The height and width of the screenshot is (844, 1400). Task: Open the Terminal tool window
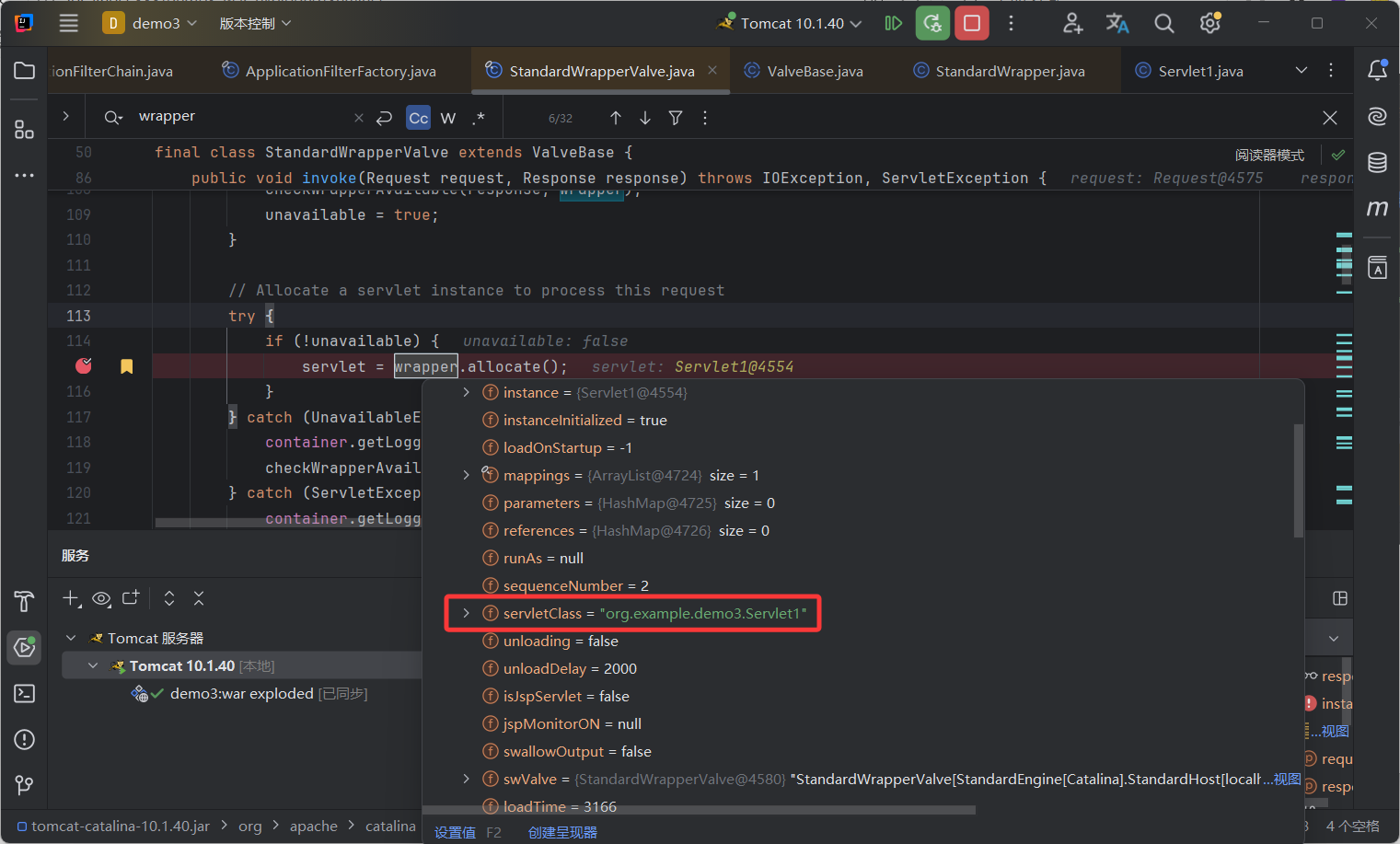click(x=25, y=693)
